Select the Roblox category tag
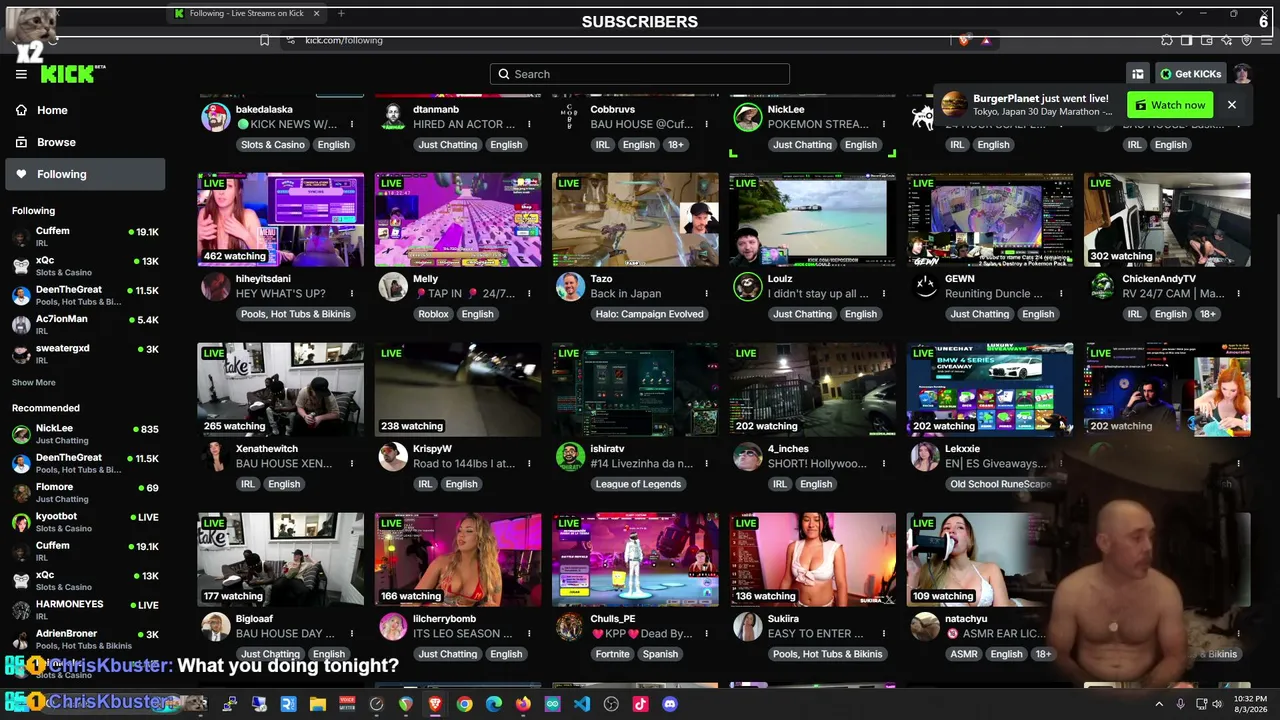Viewport: 1280px width, 720px height. coord(433,314)
